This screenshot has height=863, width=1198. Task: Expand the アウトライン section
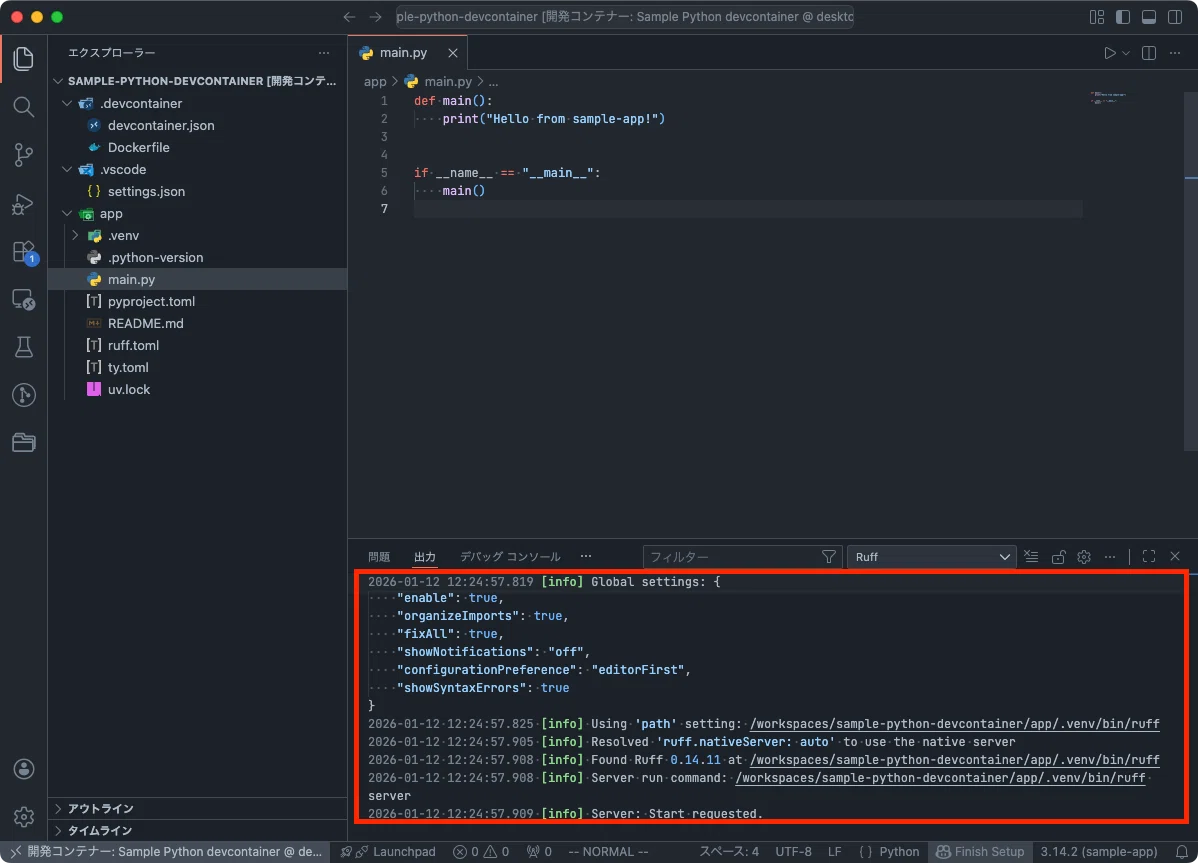click(x=199, y=808)
